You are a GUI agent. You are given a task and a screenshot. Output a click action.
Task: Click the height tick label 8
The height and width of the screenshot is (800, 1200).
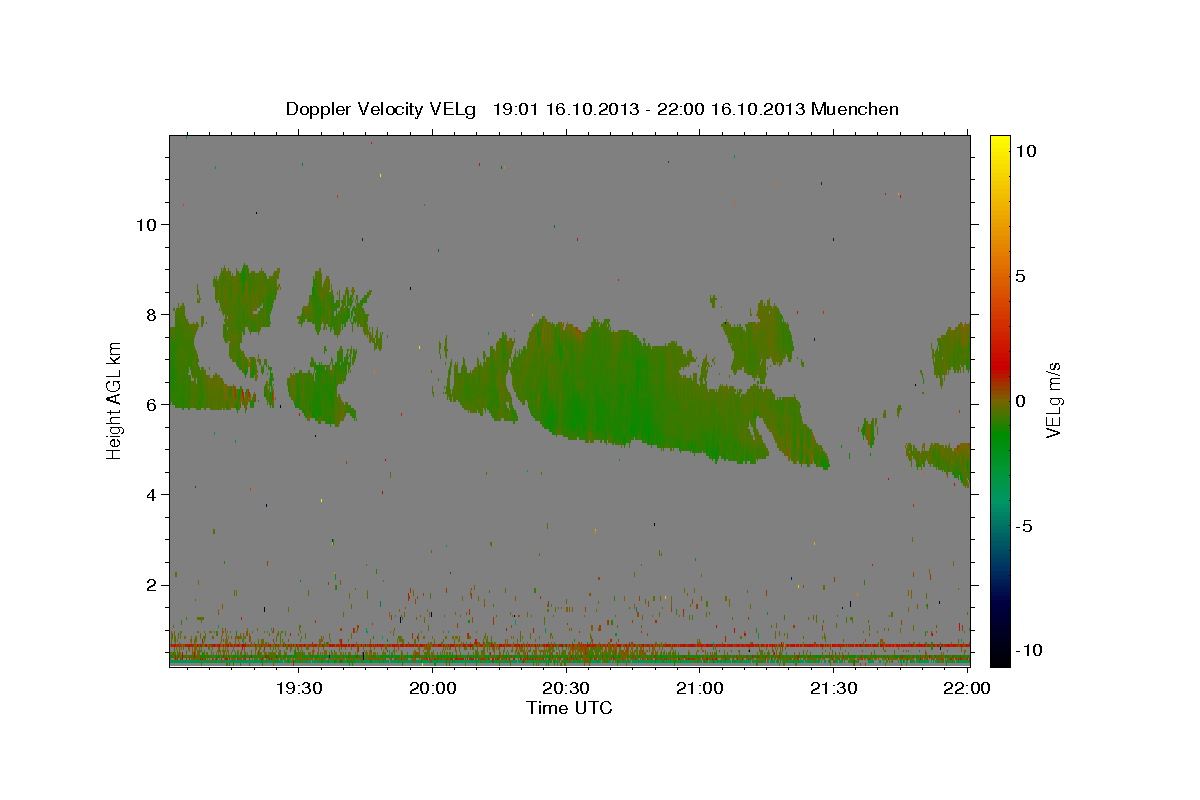click(x=152, y=314)
